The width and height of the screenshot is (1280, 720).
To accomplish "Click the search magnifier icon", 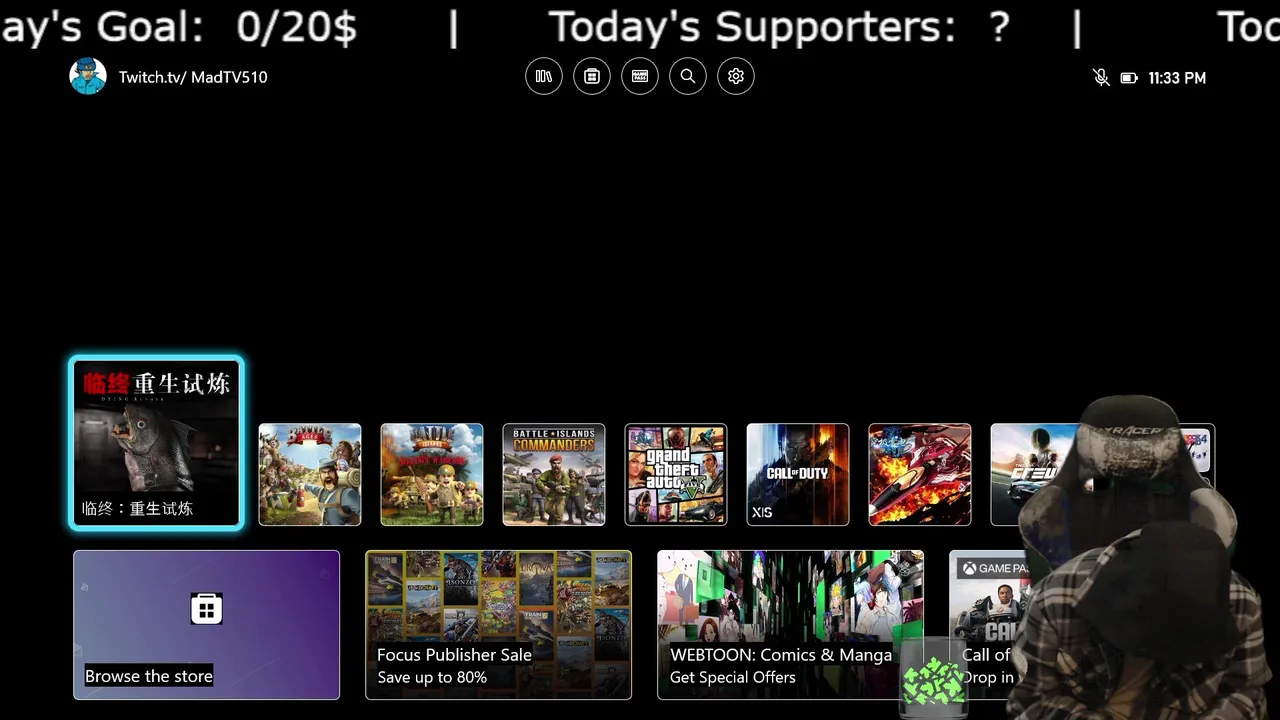I will tap(688, 77).
